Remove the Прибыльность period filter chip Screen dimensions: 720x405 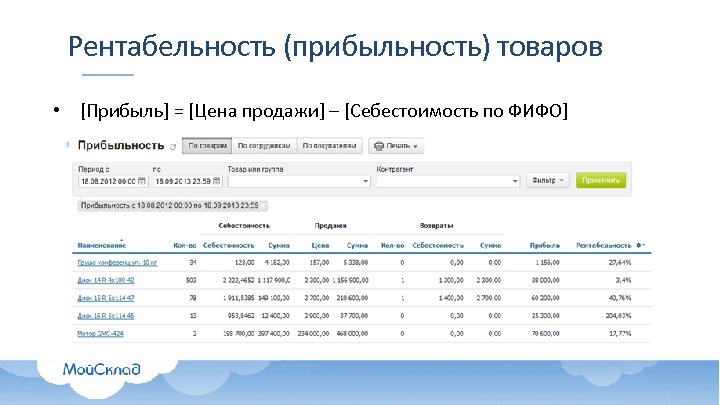[x=264, y=206]
